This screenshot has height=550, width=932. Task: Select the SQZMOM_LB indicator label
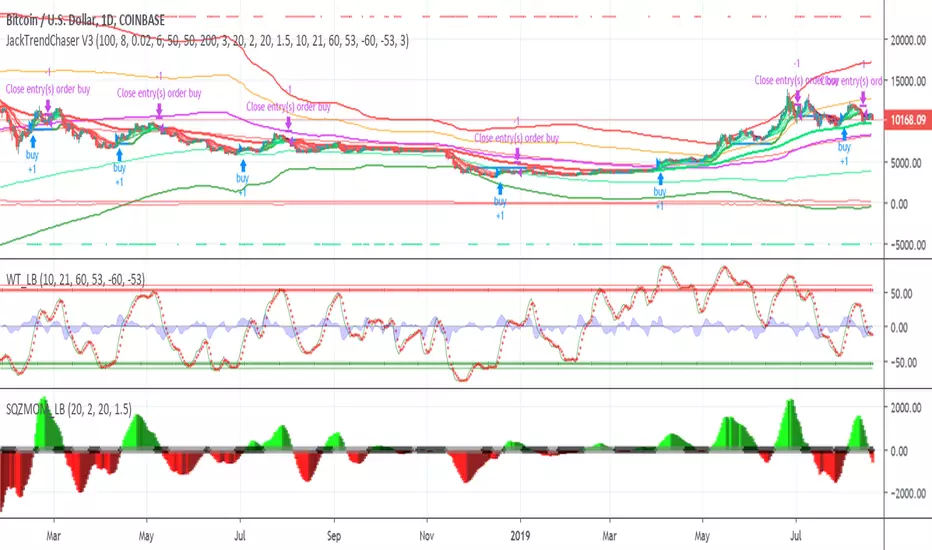point(69,409)
